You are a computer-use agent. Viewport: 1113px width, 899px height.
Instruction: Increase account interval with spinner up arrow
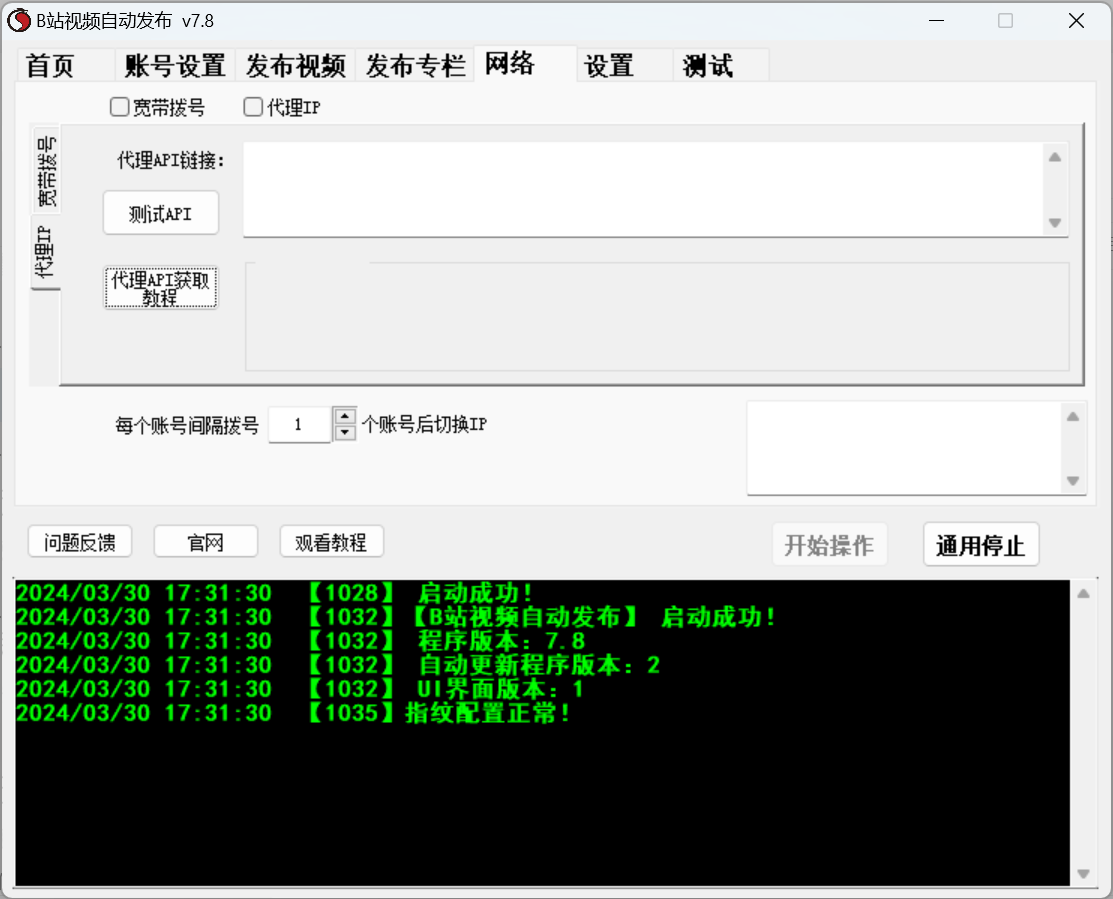[345, 416]
